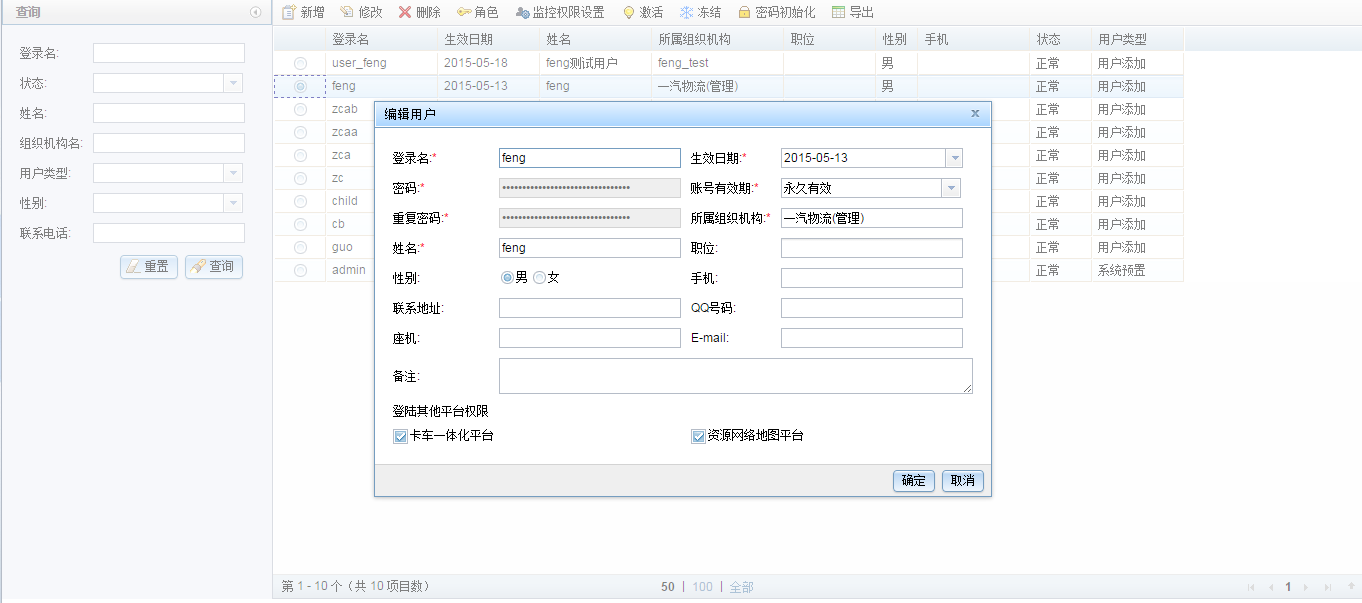
Task: Show 全部 items in the pager
Action: (x=741, y=587)
